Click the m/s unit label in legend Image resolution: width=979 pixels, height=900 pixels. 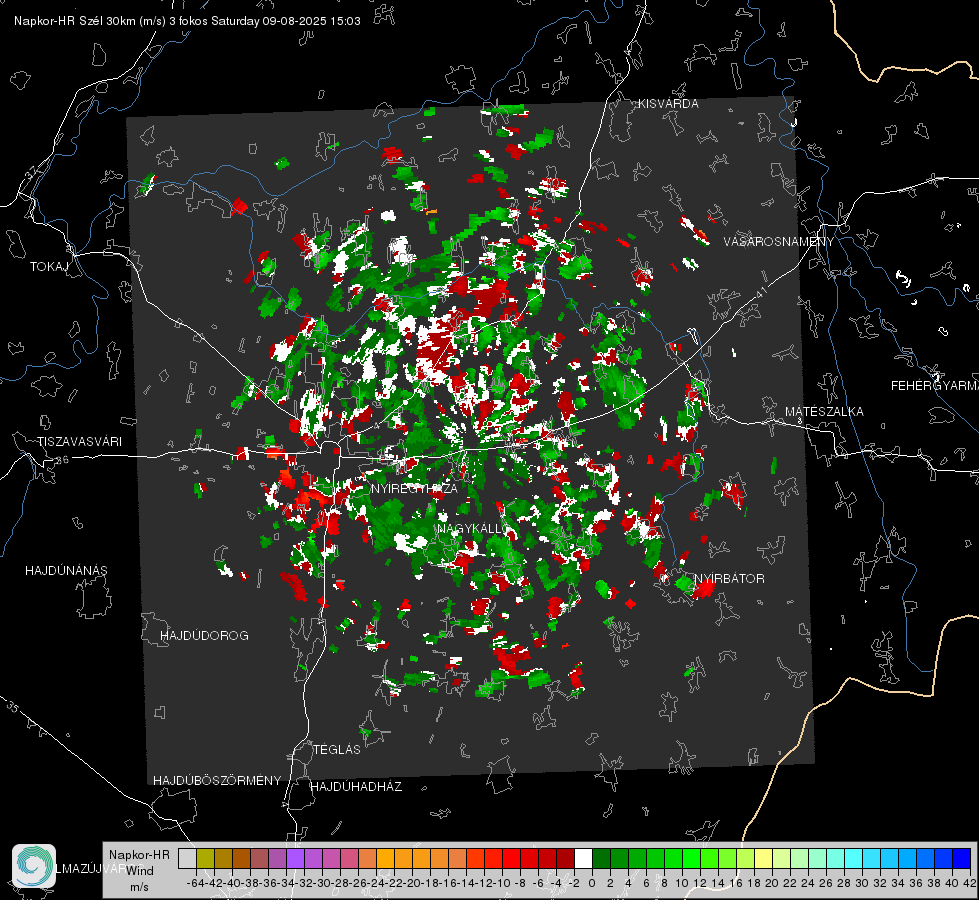coord(139,887)
